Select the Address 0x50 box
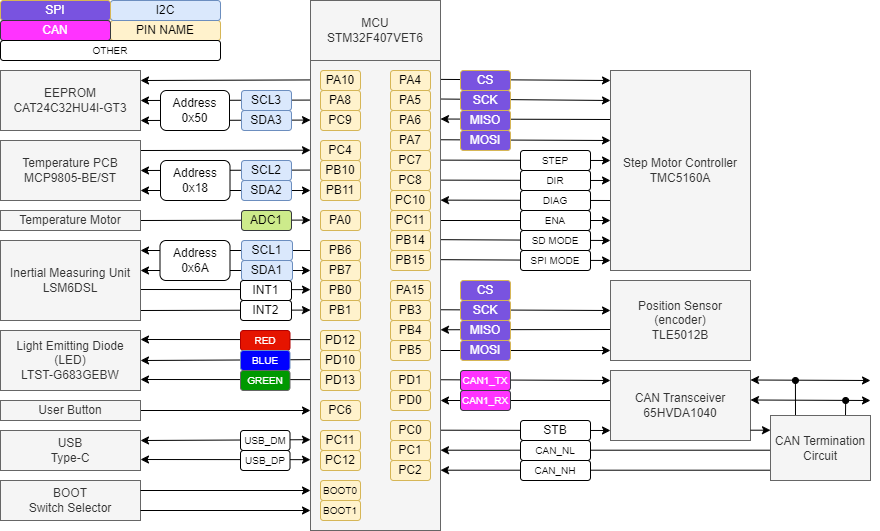880x531 pixels. click(x=195, y=111)
